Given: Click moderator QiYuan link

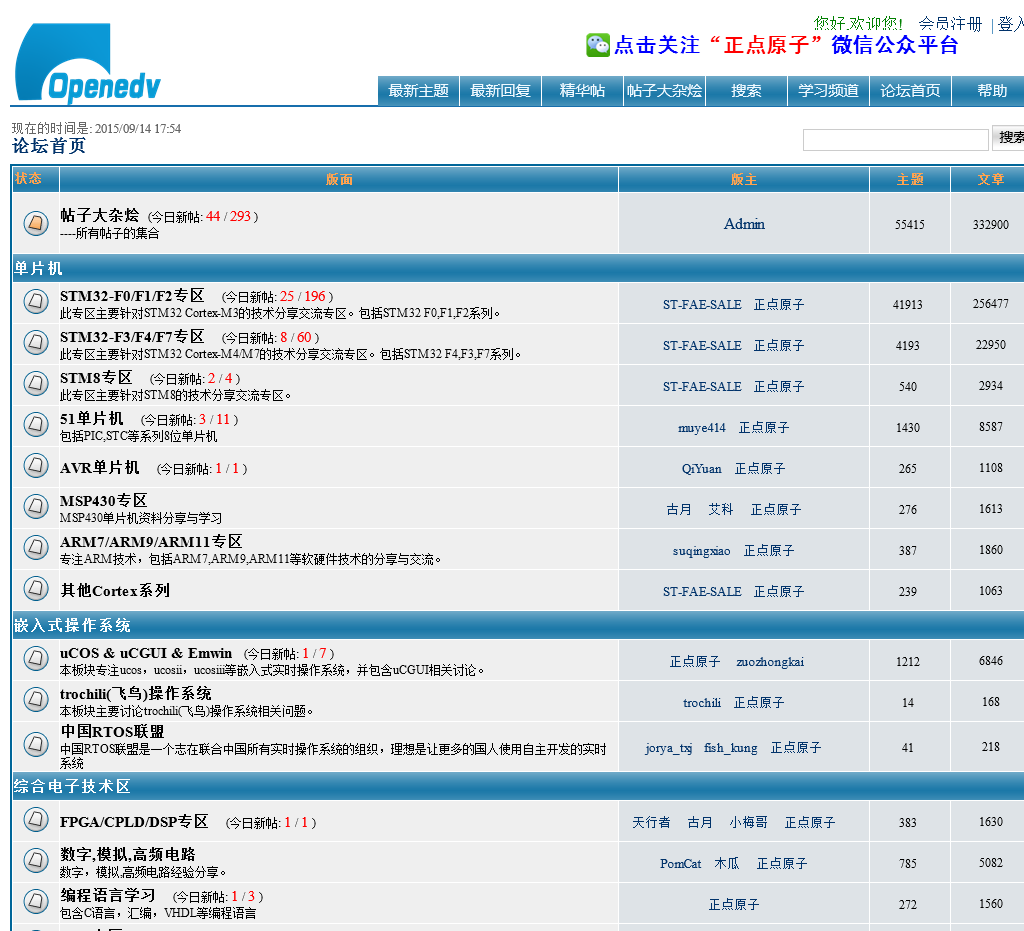Looking at the screenshot, I should tap(701, 469).
